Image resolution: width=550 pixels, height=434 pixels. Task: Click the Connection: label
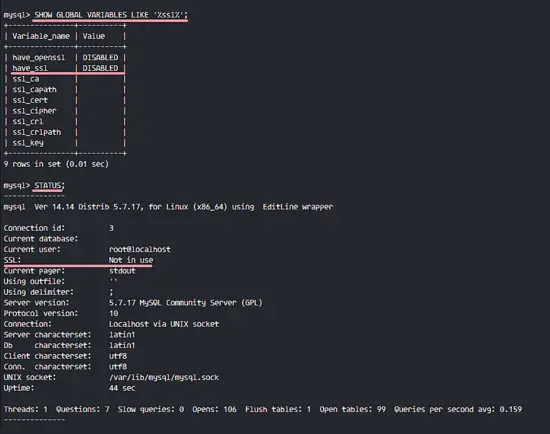point(28,324)
